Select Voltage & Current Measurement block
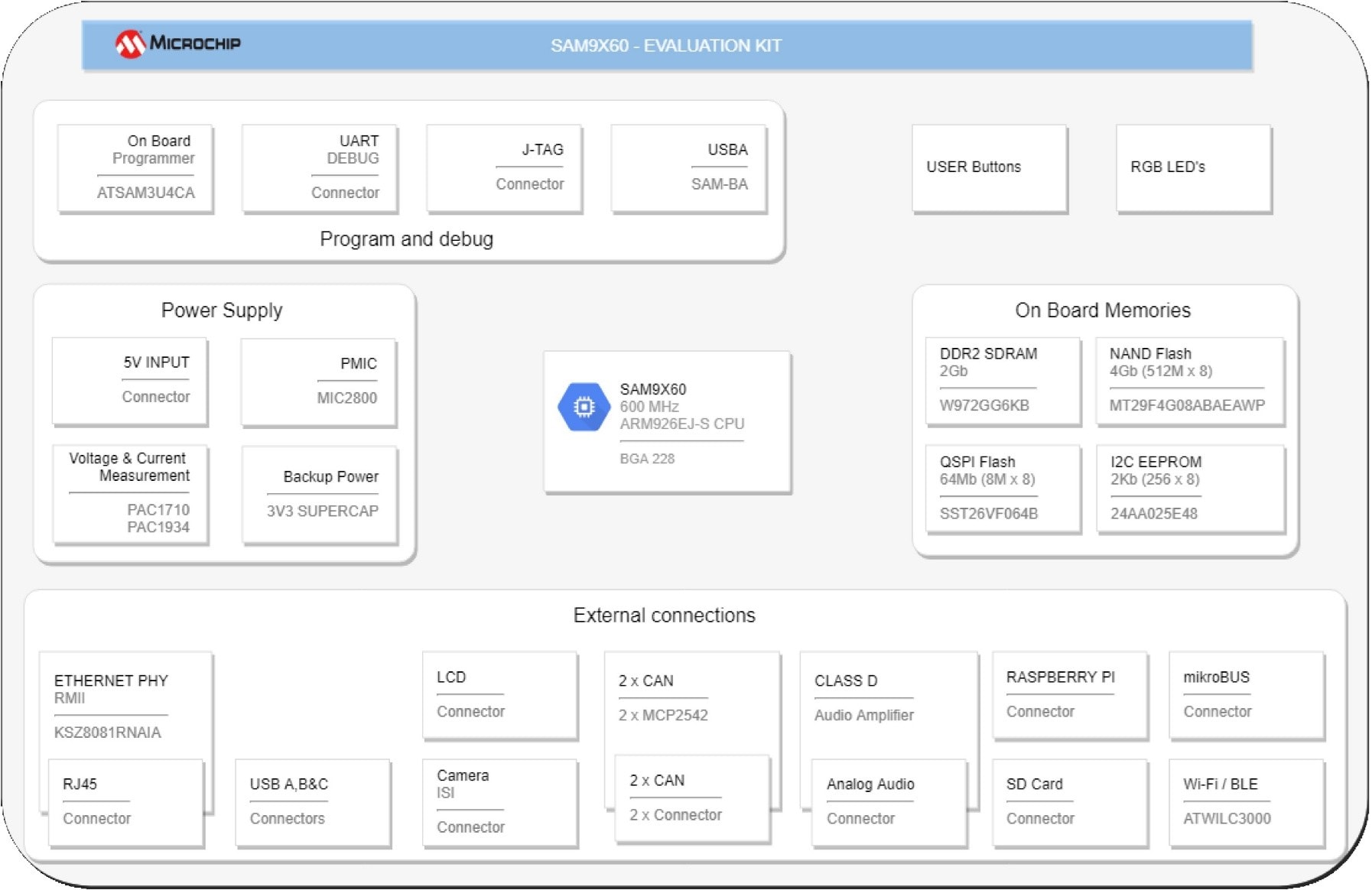Image resolution: width=1372 pixels, height=890 pixels. [x=130, y=494]
